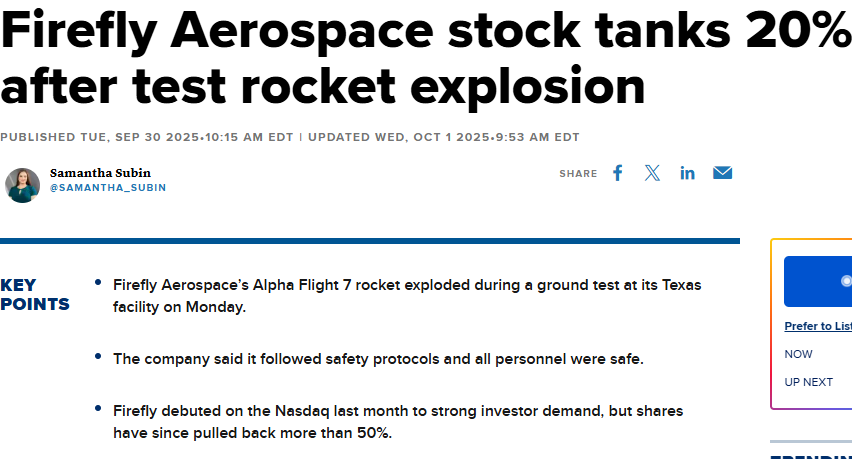The height and width of the screenshot is (459, 852).
Task: Select the UP NEXT schedule entry
Action: point(808,382)
